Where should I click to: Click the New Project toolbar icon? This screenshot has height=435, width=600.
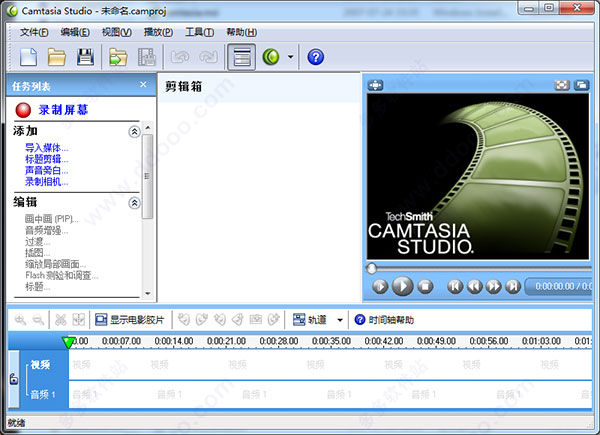coord(29,57)
